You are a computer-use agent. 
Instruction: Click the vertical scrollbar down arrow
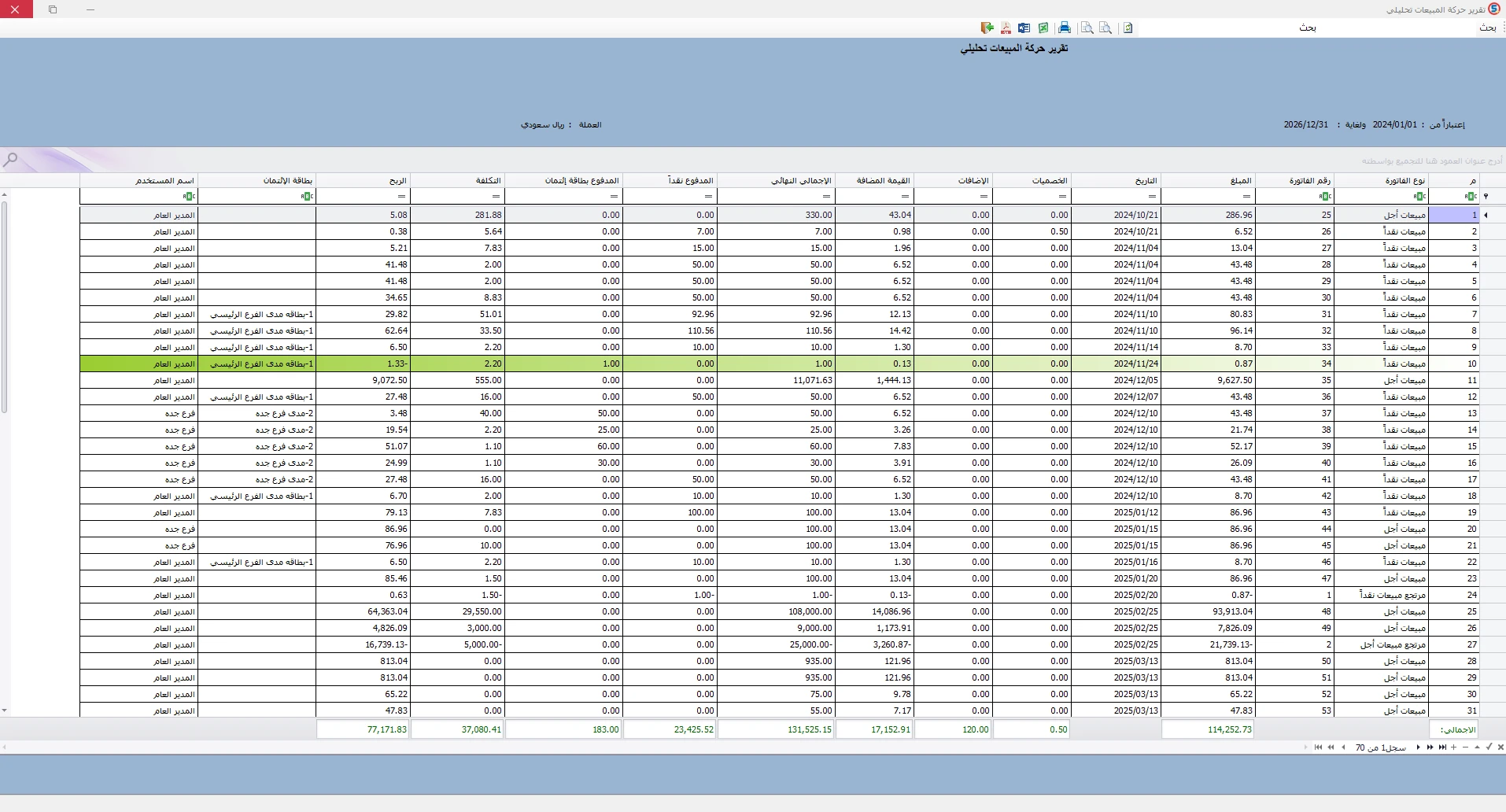5,710
